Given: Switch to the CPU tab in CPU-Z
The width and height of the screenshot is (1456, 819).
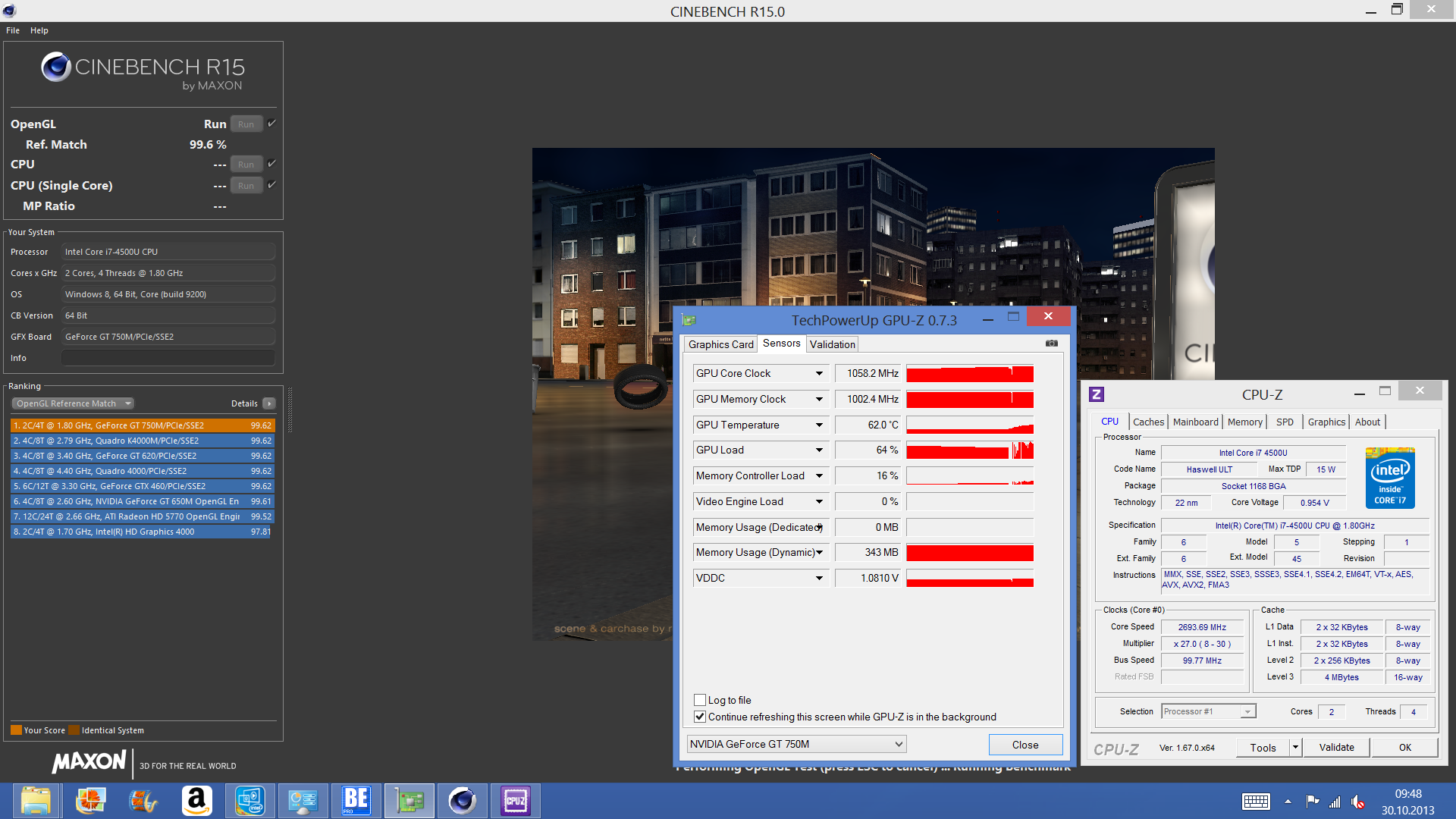Looking at the screenshot, I should pos(1109,422).
